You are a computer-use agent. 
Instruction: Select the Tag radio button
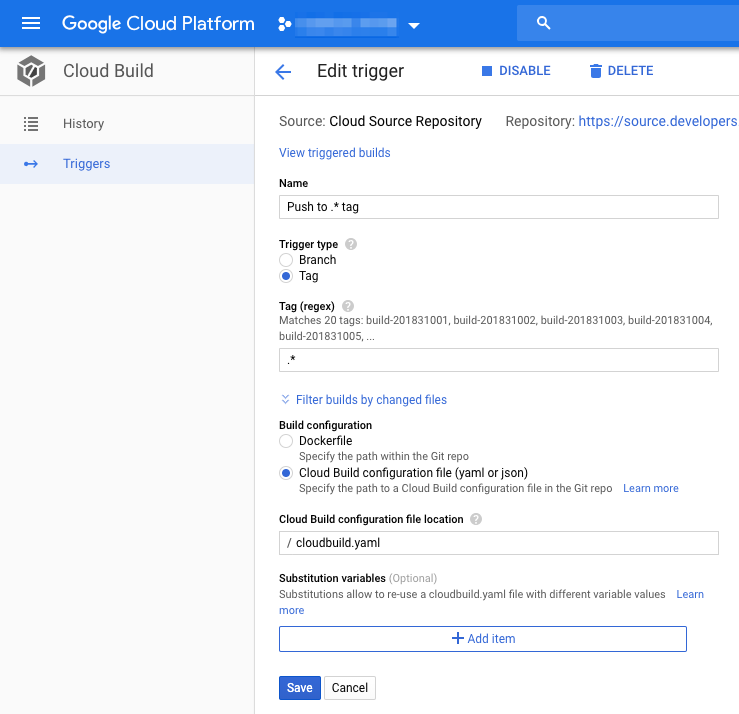coord(286,276)
